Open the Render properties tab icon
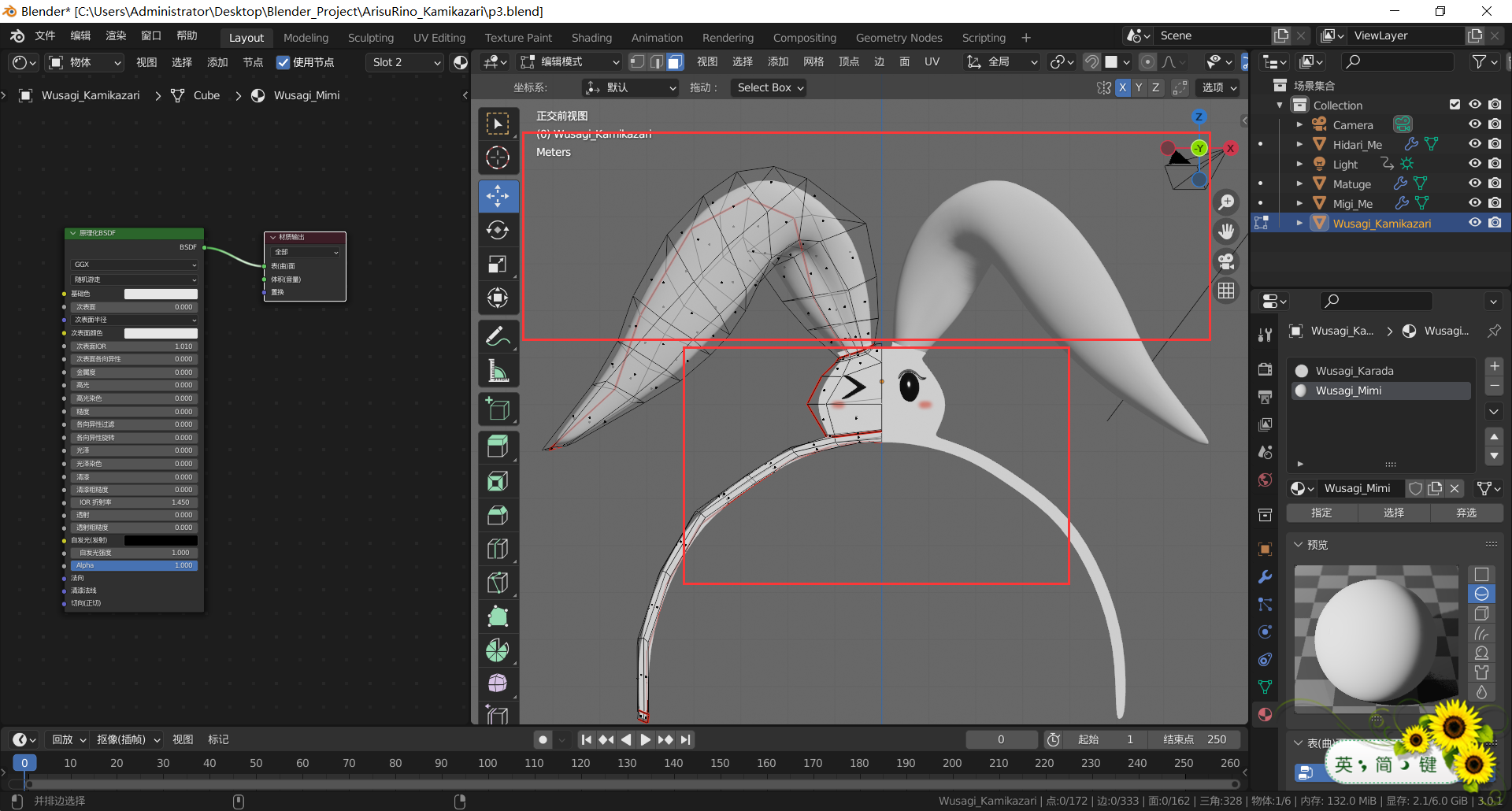Image resolution: width=1512 pixels, height=811 pixels. [1265, 369]
